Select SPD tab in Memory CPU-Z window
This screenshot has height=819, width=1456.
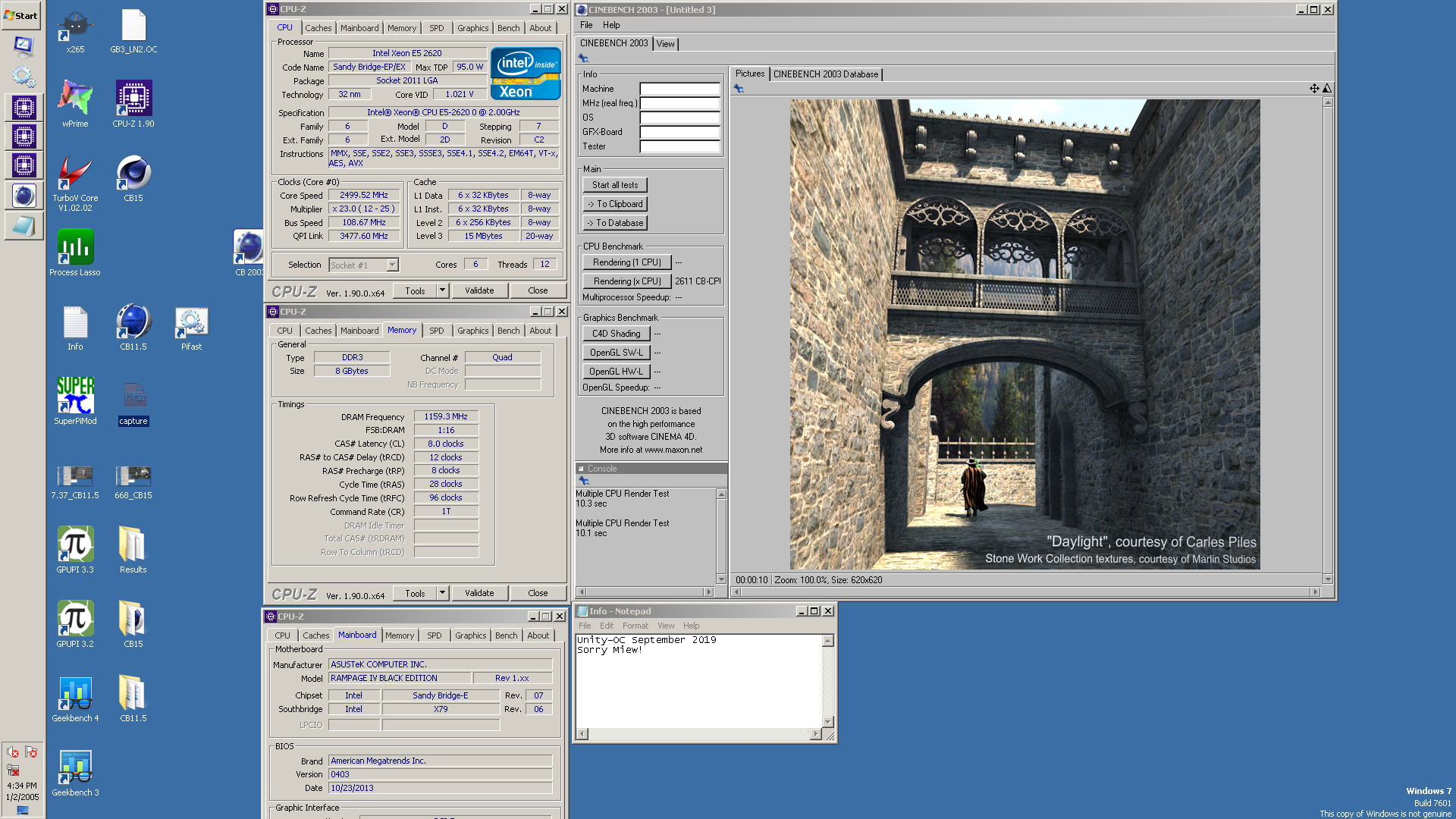coord(437,331)
